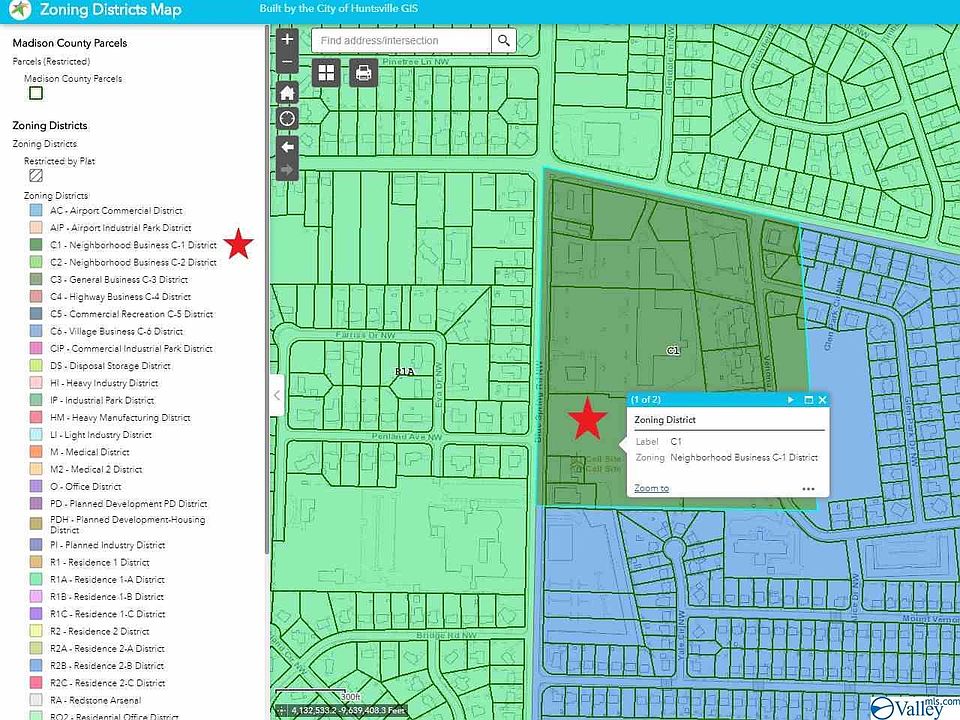Maximize the Zoning District popup
This screenshot has height=720, width=960.
coord(808,400)
